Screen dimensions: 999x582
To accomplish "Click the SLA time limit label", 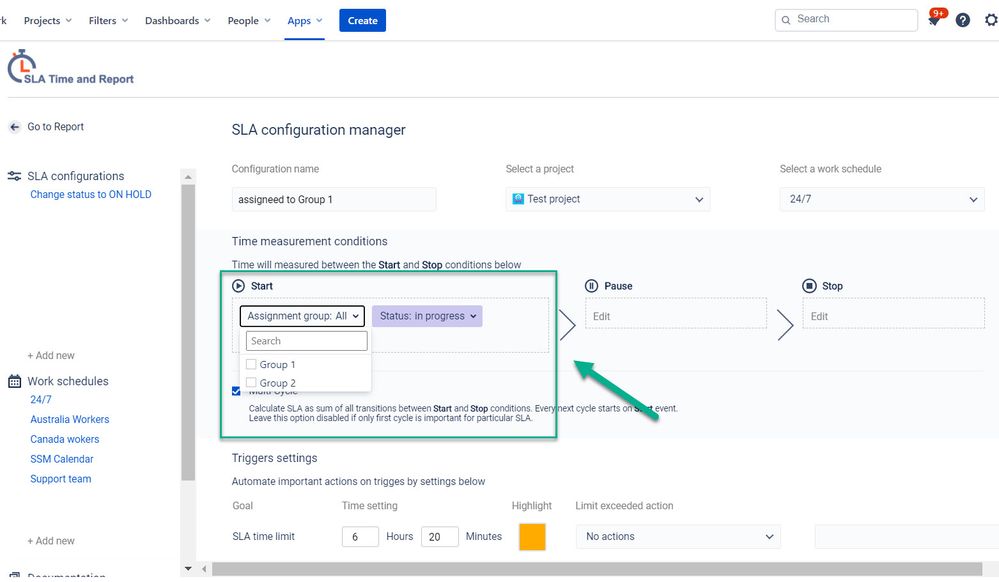I will point(263,537).
